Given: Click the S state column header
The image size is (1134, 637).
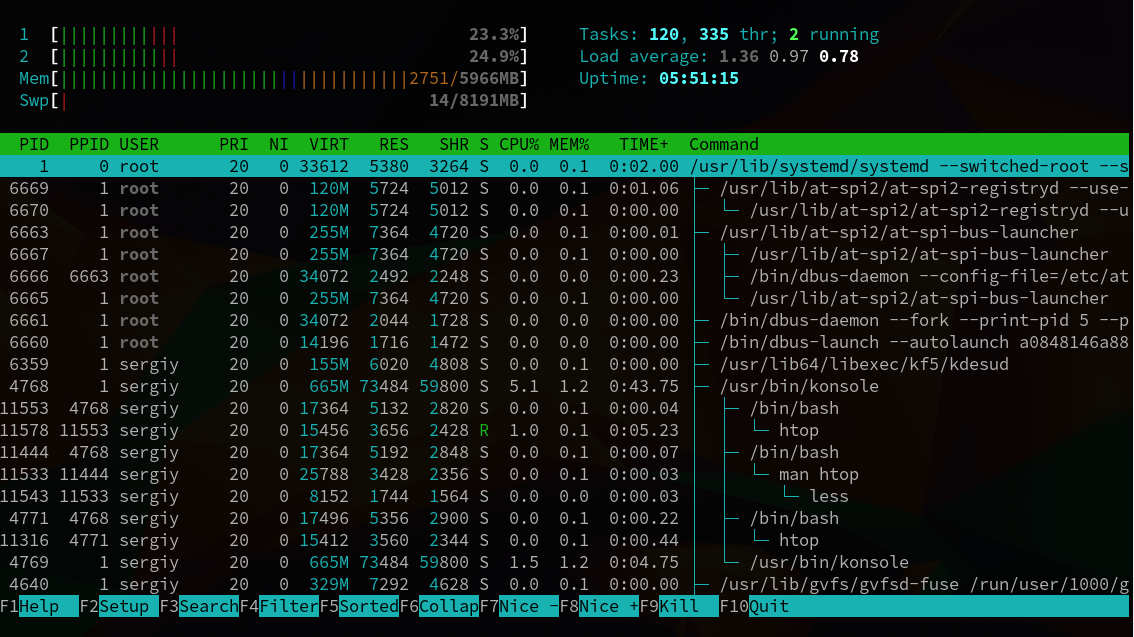Looking at the screenshot, I should 484,144.
